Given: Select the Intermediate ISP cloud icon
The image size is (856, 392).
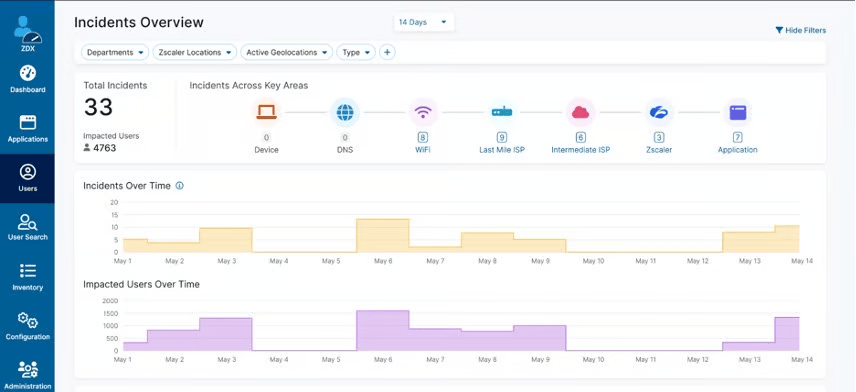Looking at the screenshot, I should click(x=580, y=112).
